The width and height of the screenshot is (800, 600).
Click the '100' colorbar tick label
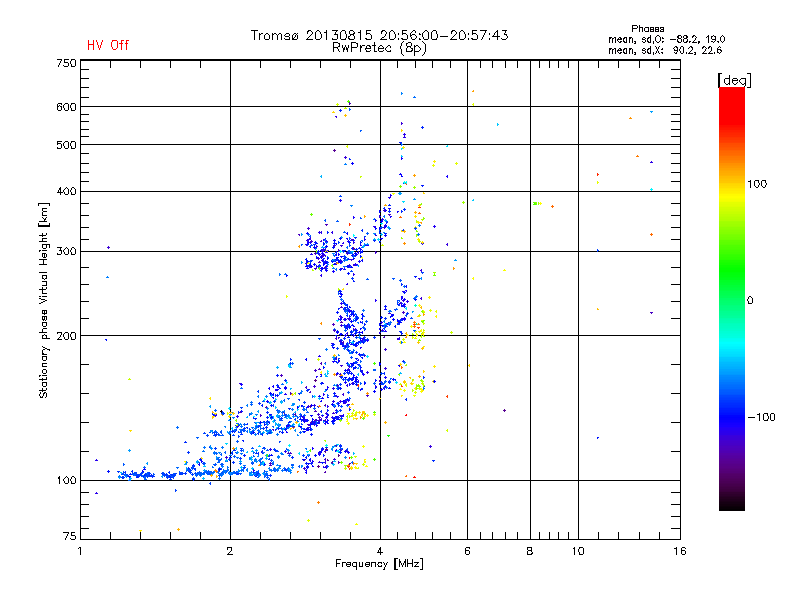pyautogui.click(x=757, y=184)
